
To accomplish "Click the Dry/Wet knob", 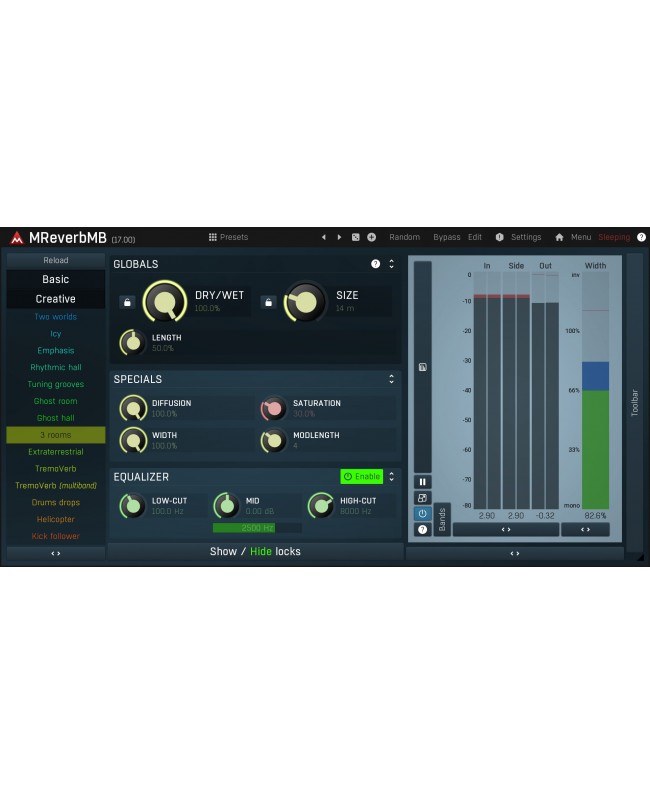I will tap(165, 302).
